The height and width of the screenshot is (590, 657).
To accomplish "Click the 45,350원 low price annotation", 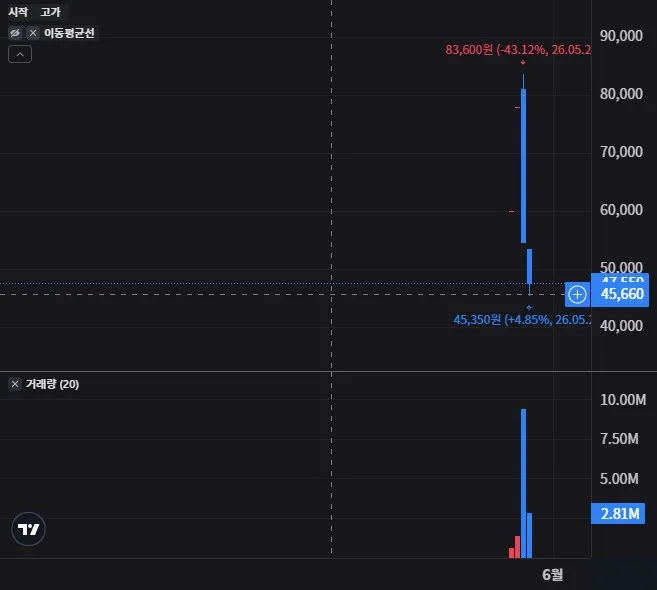I will 522,320.
